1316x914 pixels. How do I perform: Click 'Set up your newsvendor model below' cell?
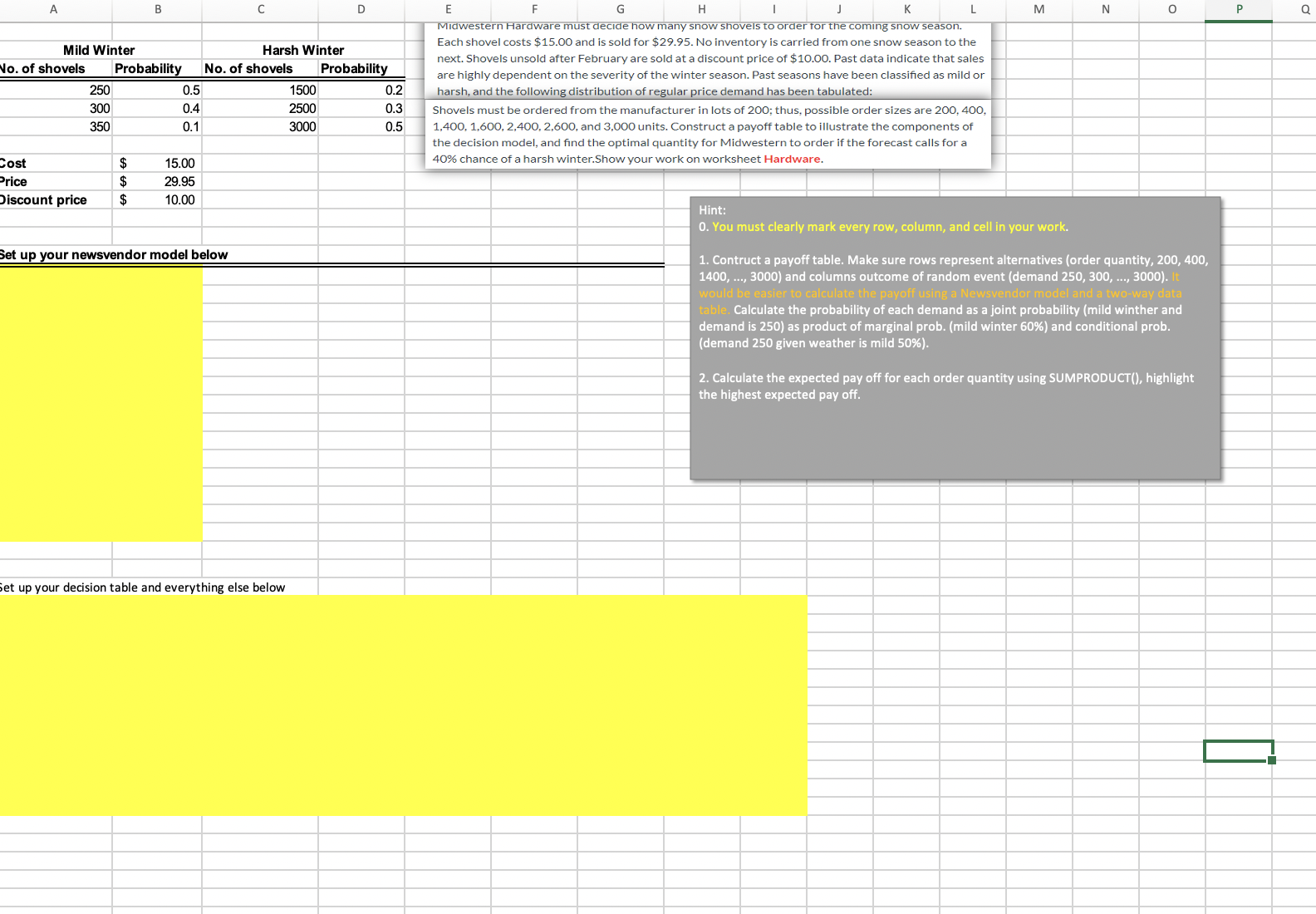tap(113, 254)
